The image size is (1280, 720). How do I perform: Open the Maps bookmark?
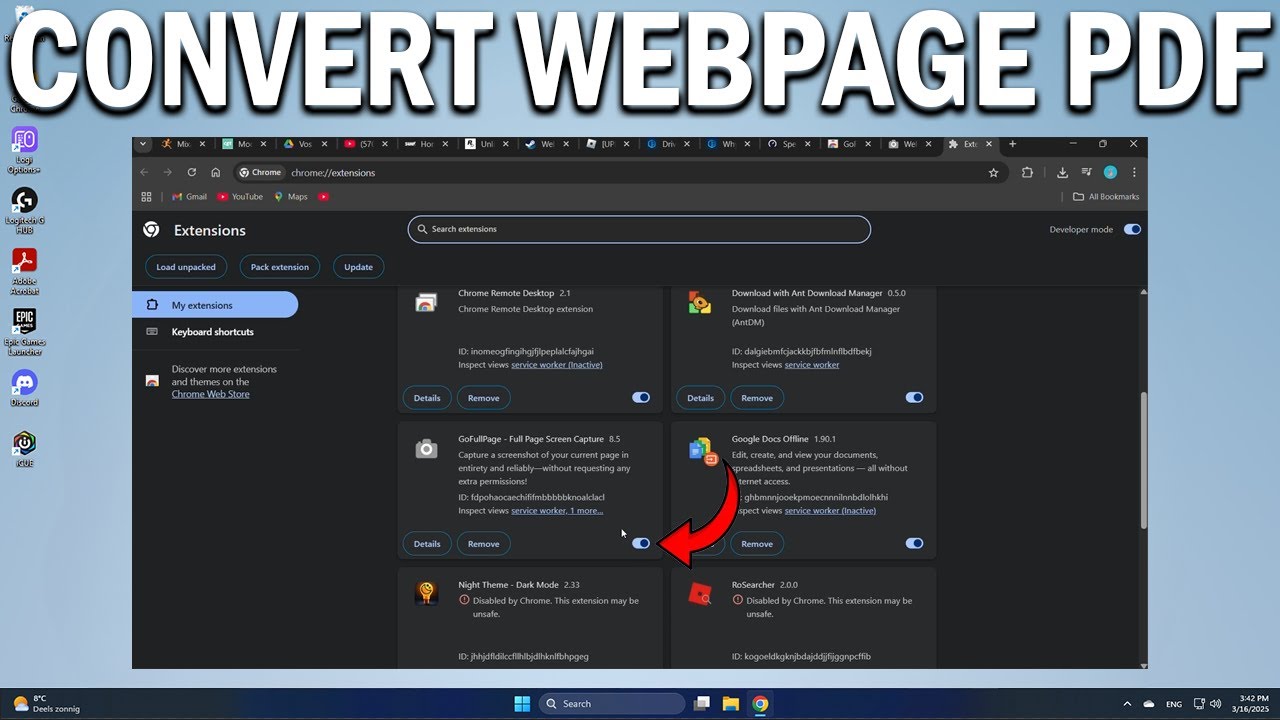click(291, 197)
